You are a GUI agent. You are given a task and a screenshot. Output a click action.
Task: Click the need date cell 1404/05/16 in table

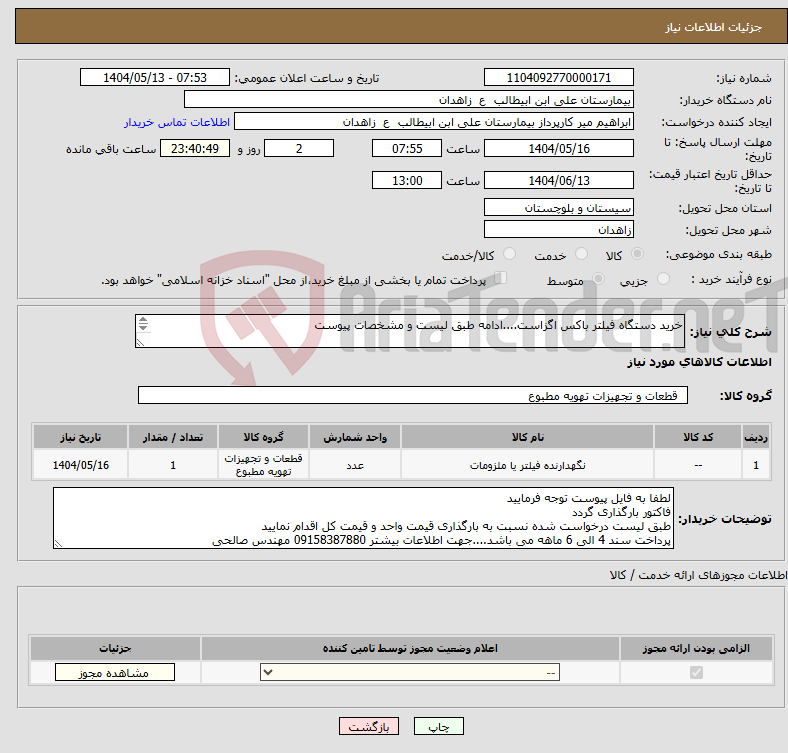coord(80,465)
